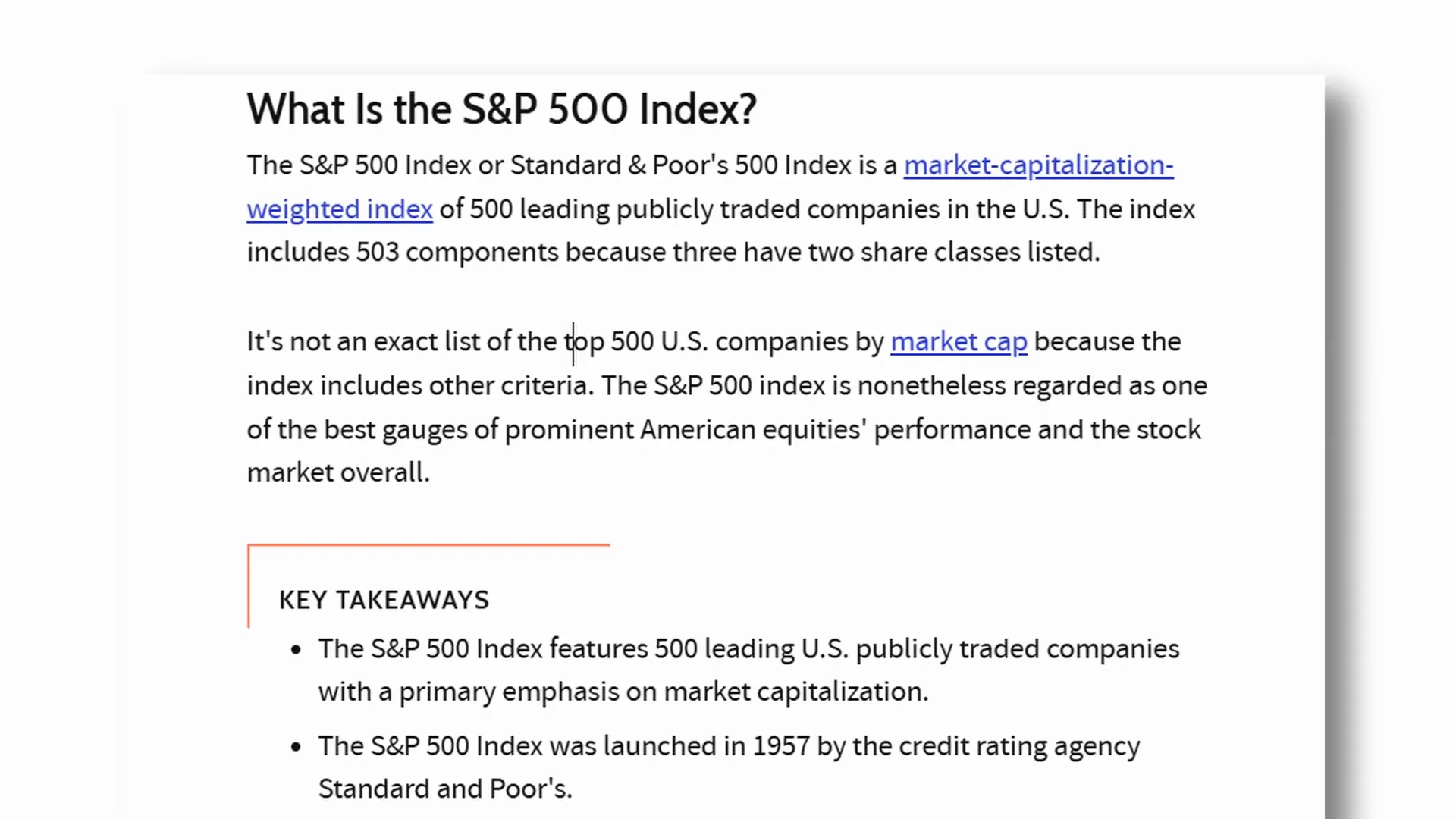Click the first bullet about 500 leading companies
The height and width of the screenshot is (819, 1456).
click(x=748, y=670)
